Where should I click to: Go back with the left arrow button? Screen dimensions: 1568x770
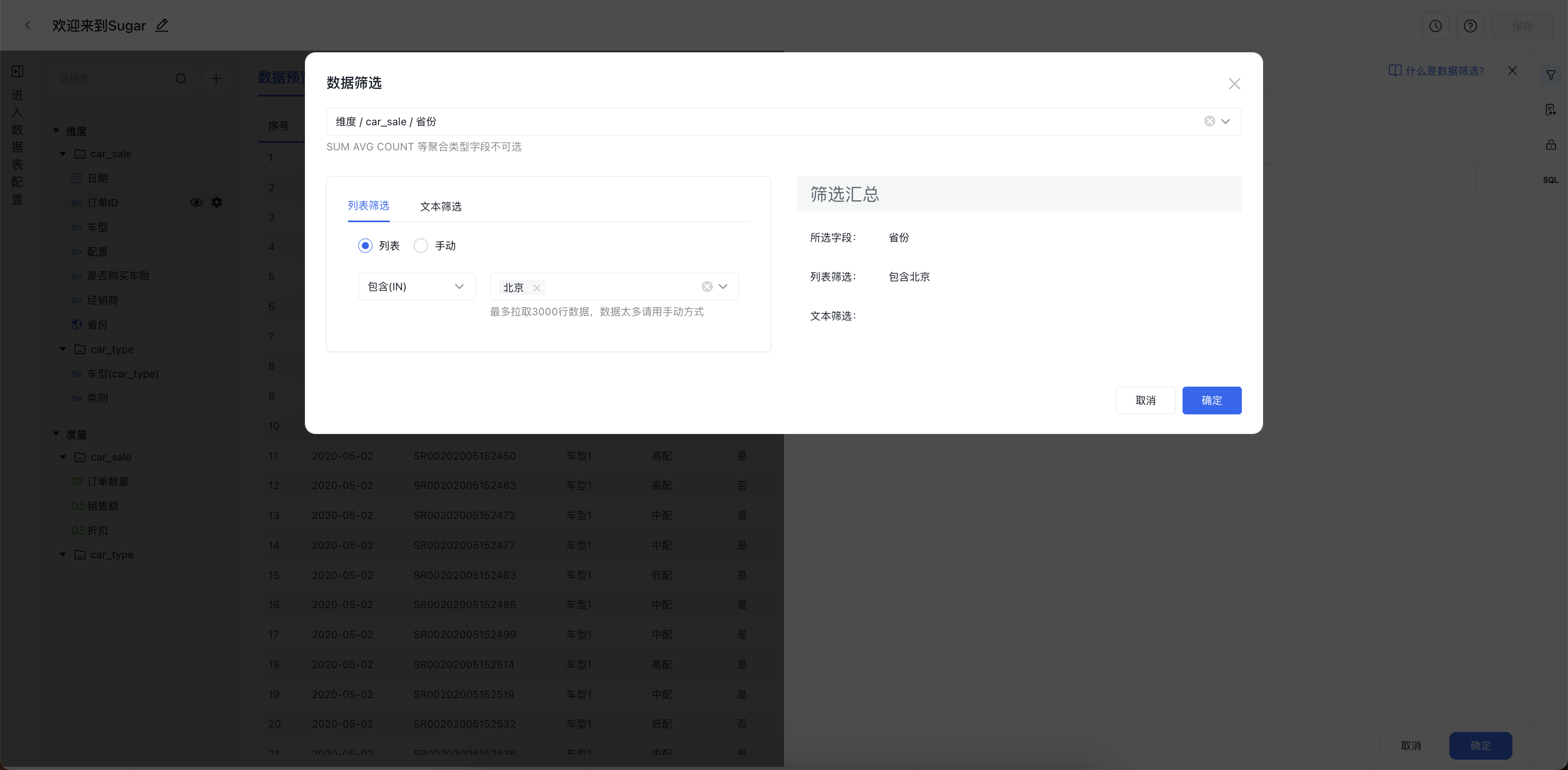pyautogui.click(x=27, y=26)
